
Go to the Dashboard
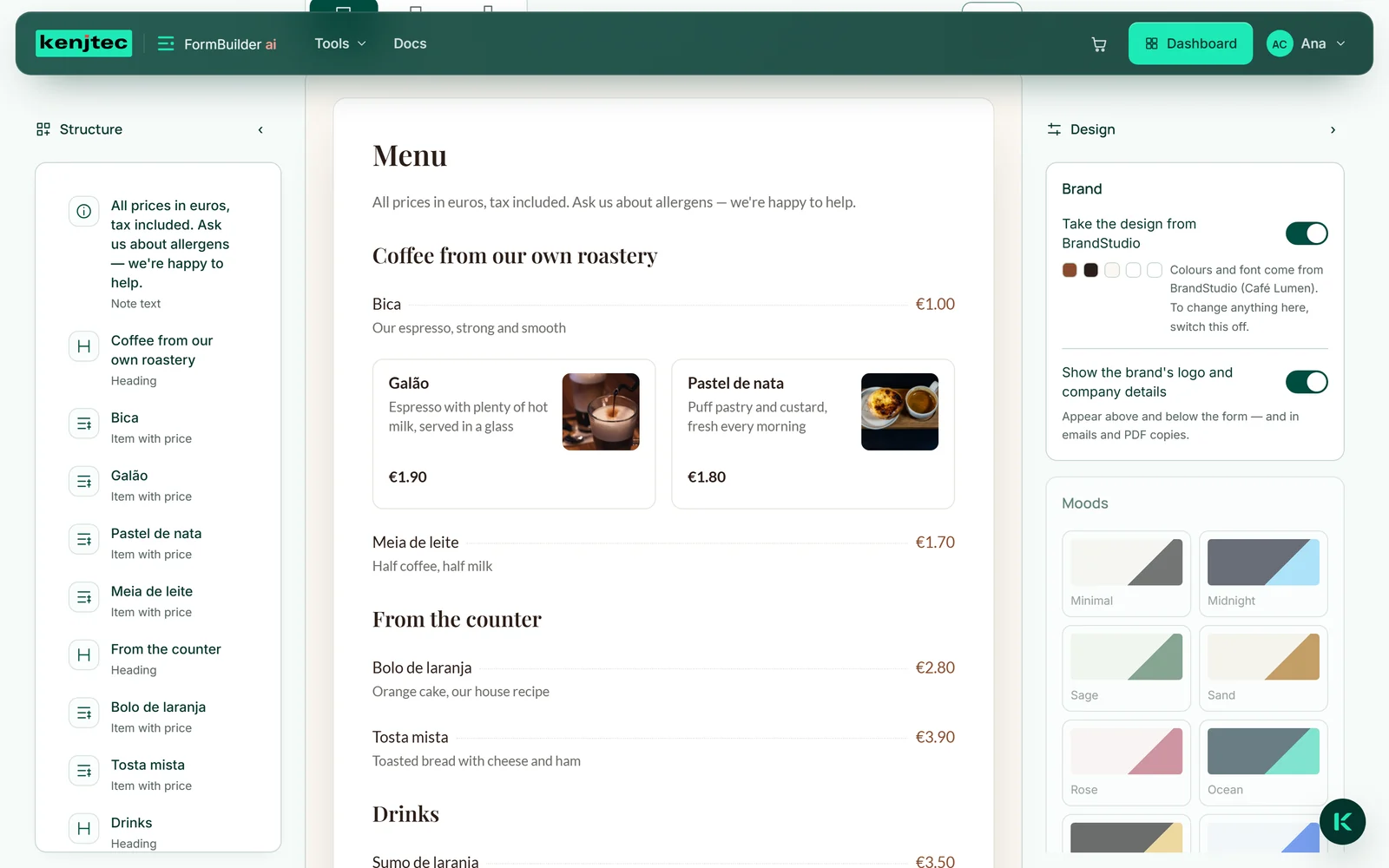[x=1190, y=43]
